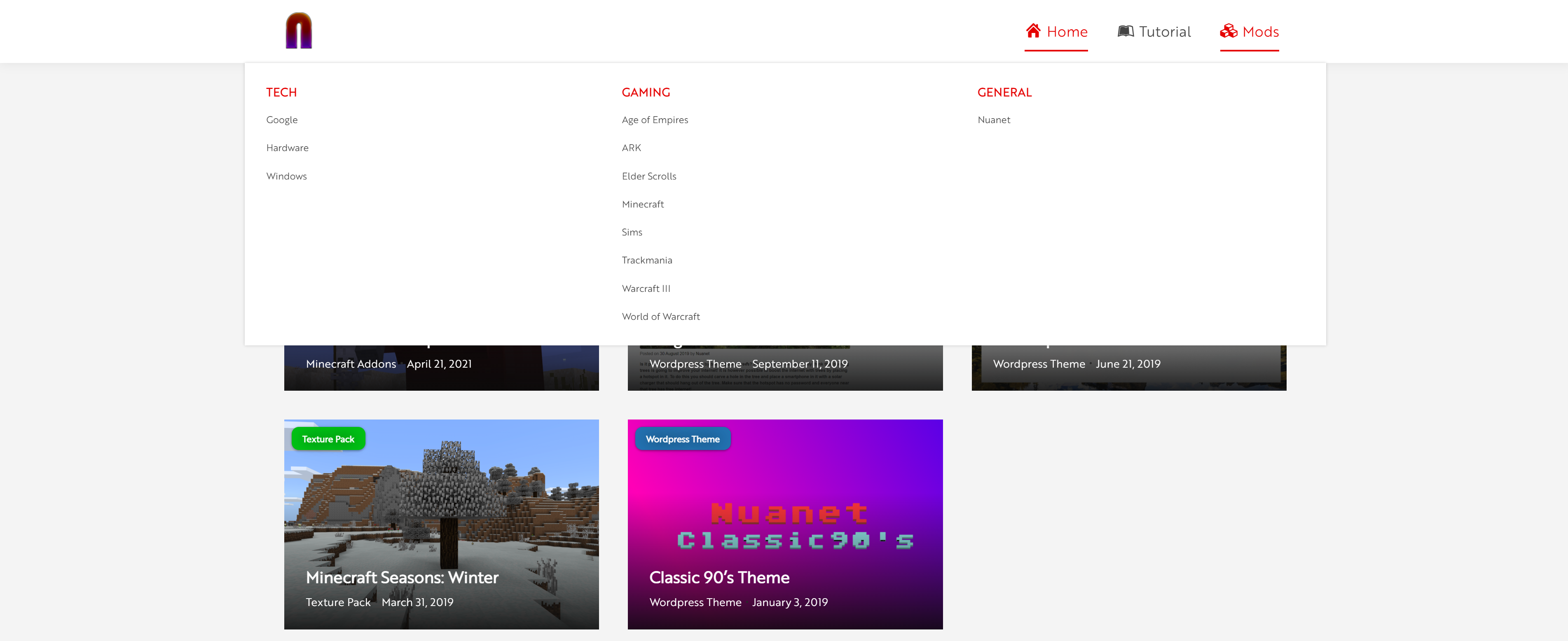The image size is (1568, 641).
Task: Open the Minecraft category link
Action: [x=642, y=204]
